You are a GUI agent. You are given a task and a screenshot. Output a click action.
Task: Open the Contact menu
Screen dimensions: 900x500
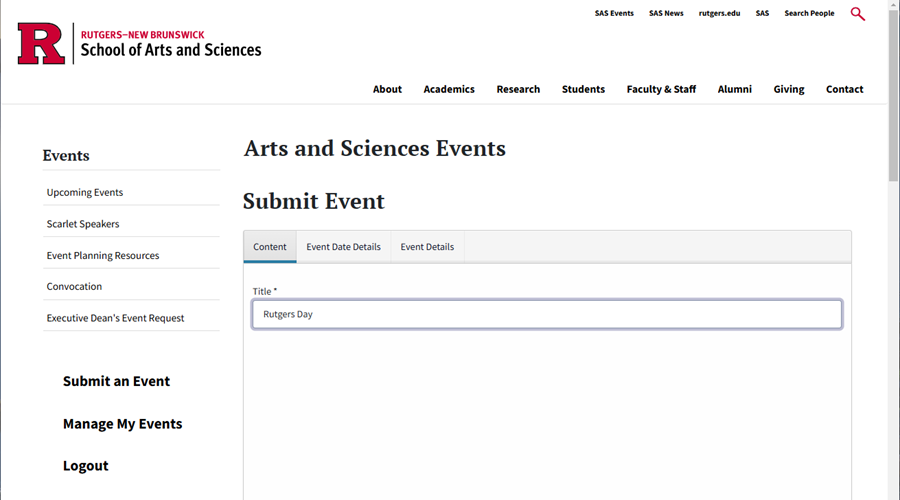click(844, 89)
